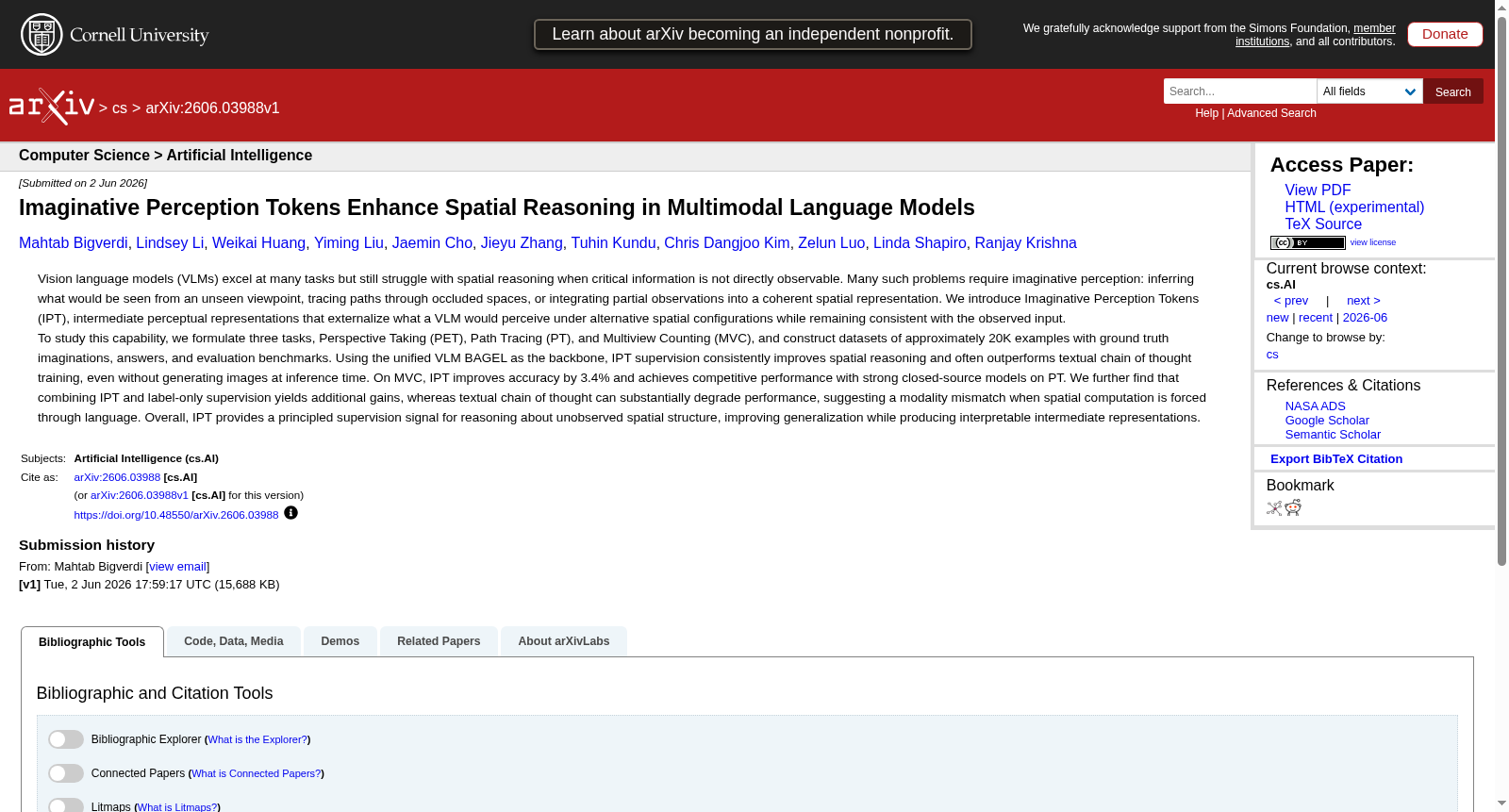Click the view license link

click(1372, 242)
